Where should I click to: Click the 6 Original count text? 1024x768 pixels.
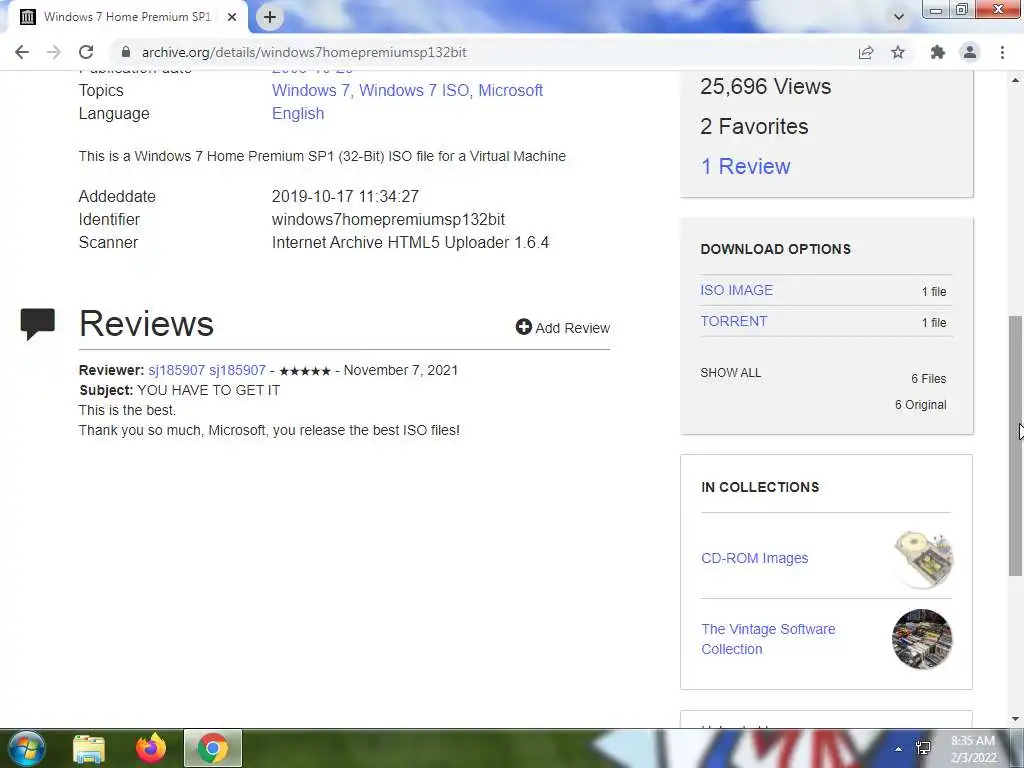click(920, 405)
